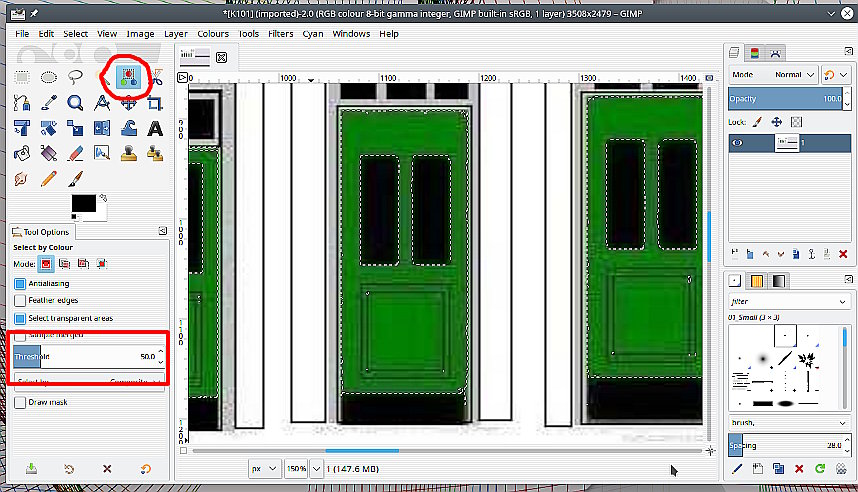Select the Pencil tool

(49, 179)
